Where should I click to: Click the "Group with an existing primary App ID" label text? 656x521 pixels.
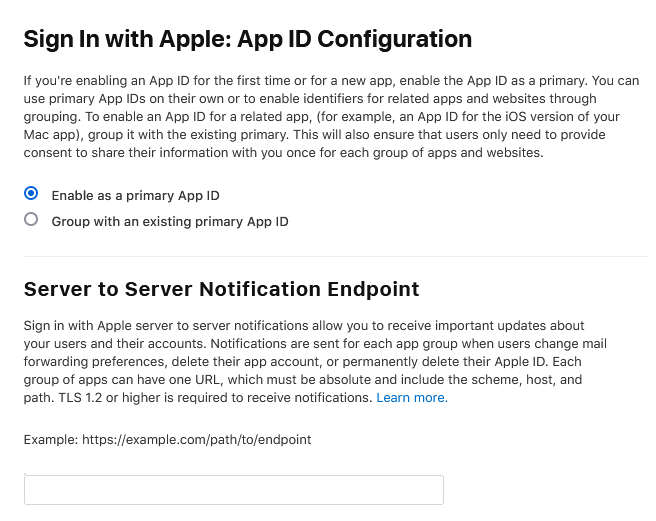point(170,221)
